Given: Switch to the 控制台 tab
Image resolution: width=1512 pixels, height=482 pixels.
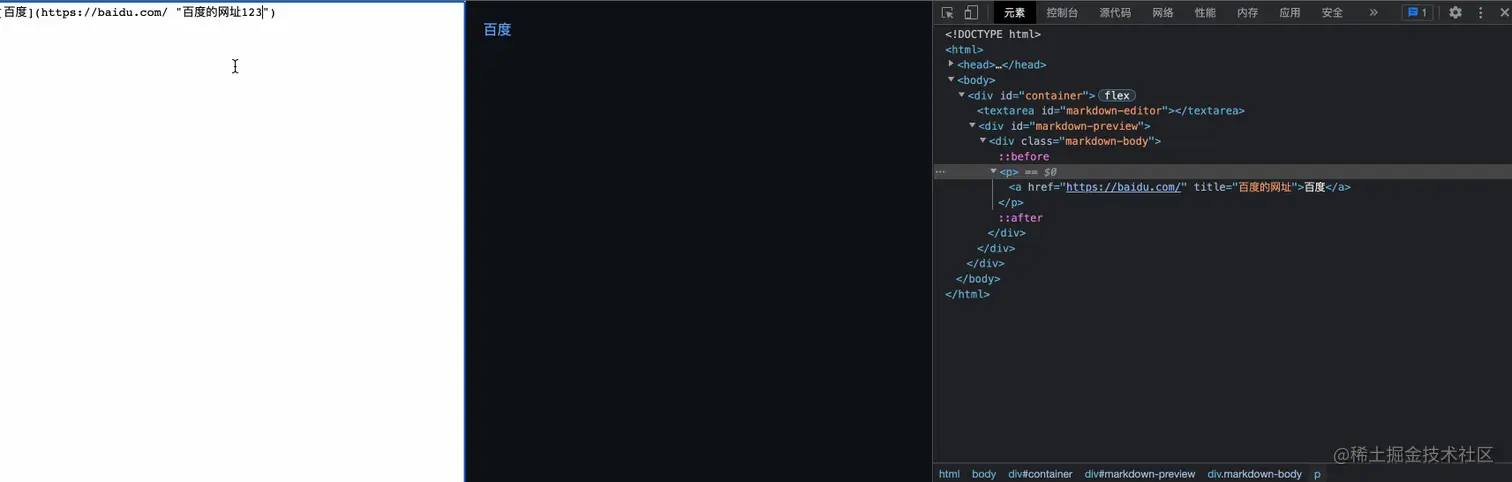Looking at the screenshot, I should pyautogui.click(x=1062, y=13).
